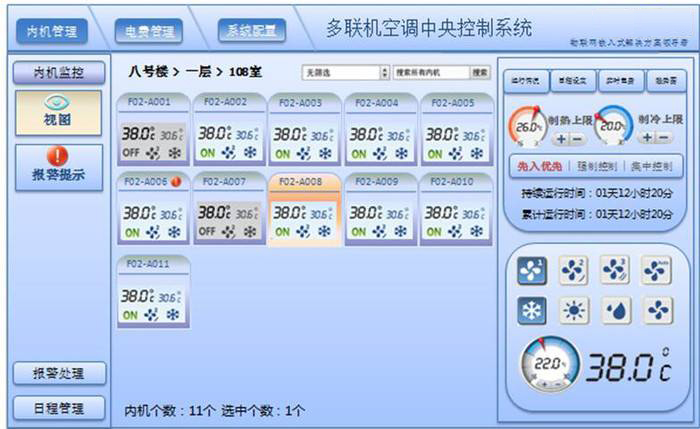Click the 搜索所有内机 search input field
This screenshot has height=429, width=700.
(x=430, y=73)
